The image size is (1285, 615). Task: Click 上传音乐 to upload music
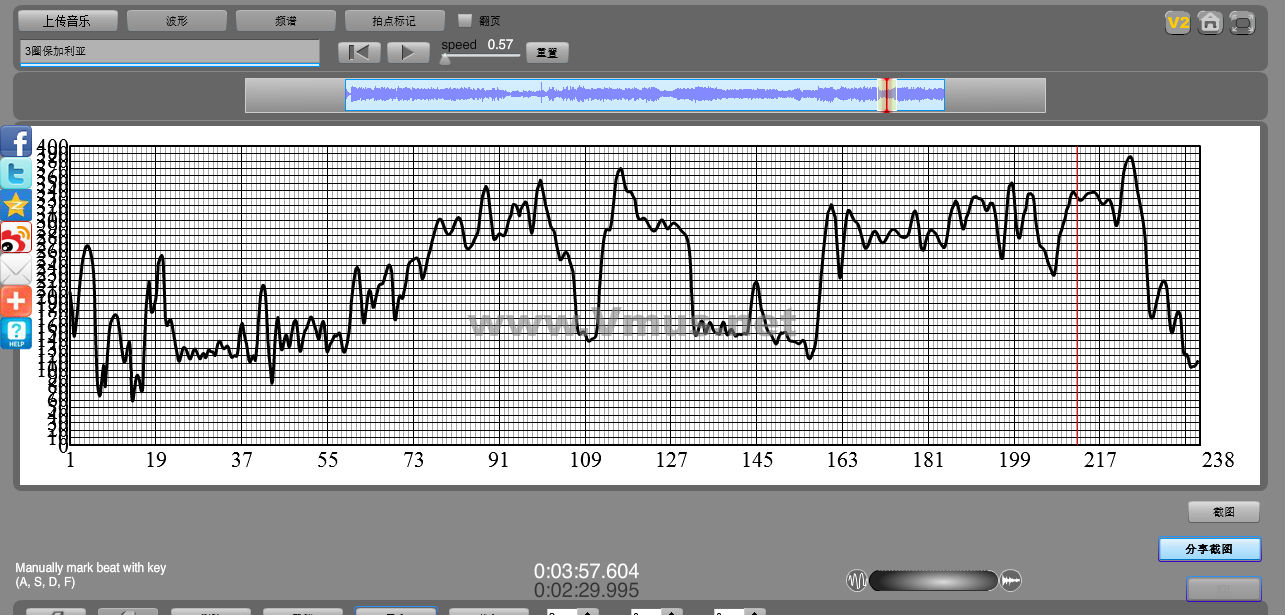(68, 20)
